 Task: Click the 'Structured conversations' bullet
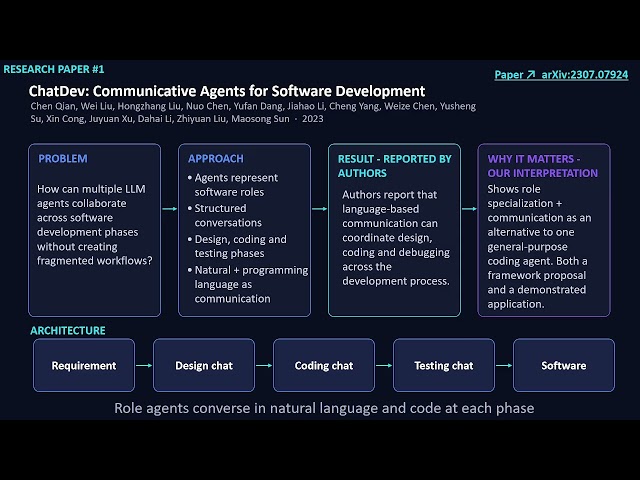click(224, 216)
